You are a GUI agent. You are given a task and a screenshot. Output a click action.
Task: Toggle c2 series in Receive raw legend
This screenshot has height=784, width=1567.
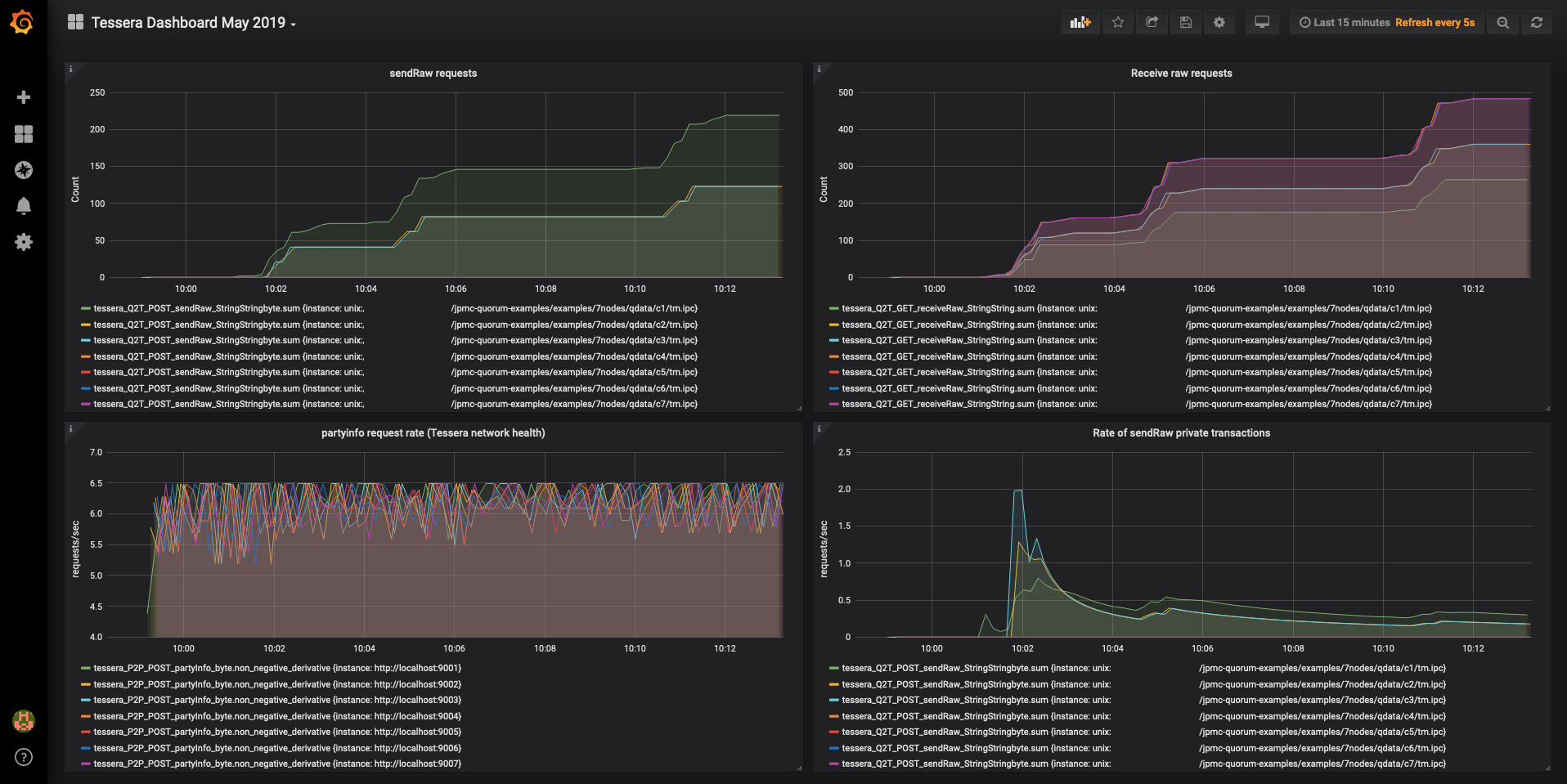(x=1137, y=325)
